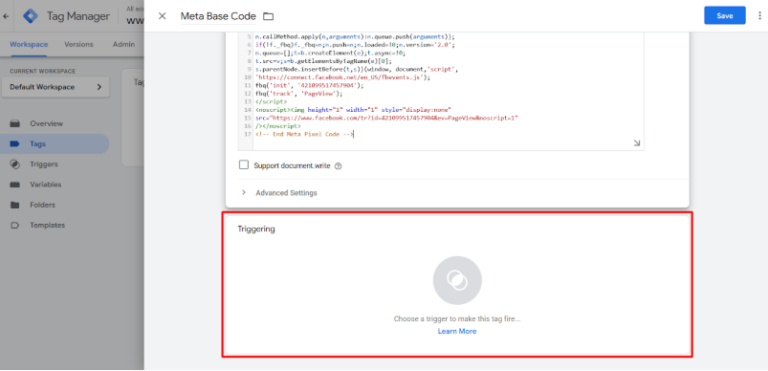Switch to the Versions tab
Screen dimensions: 768x371
point(78,44)
